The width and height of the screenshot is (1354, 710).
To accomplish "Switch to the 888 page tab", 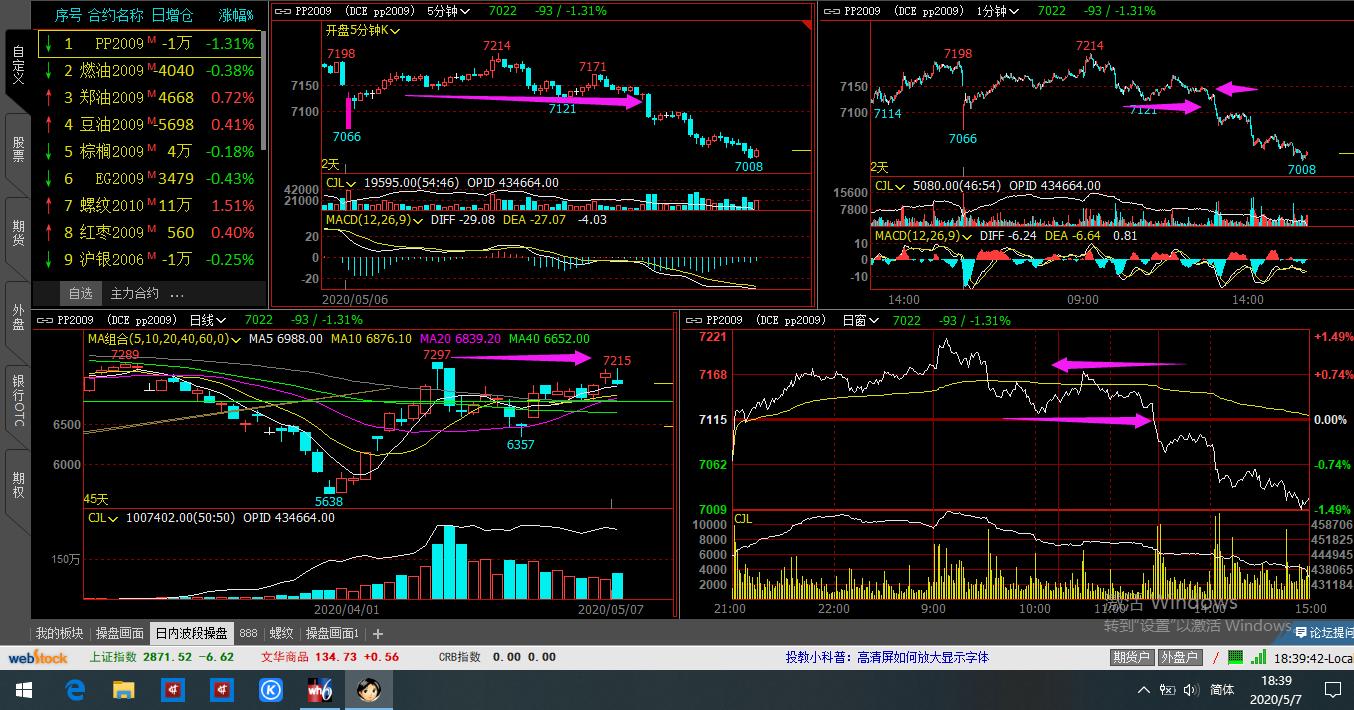I will (248, 633).
